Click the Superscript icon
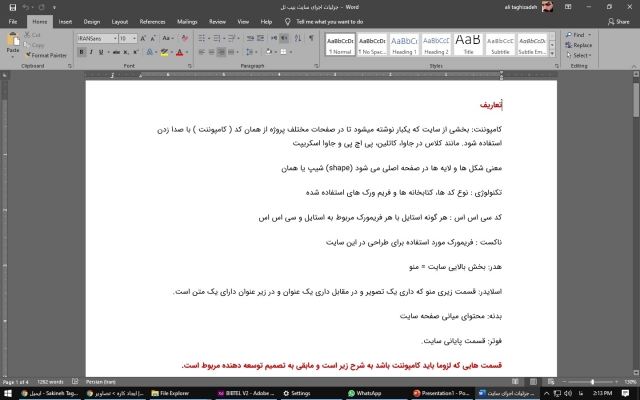 tap(136, 52)
